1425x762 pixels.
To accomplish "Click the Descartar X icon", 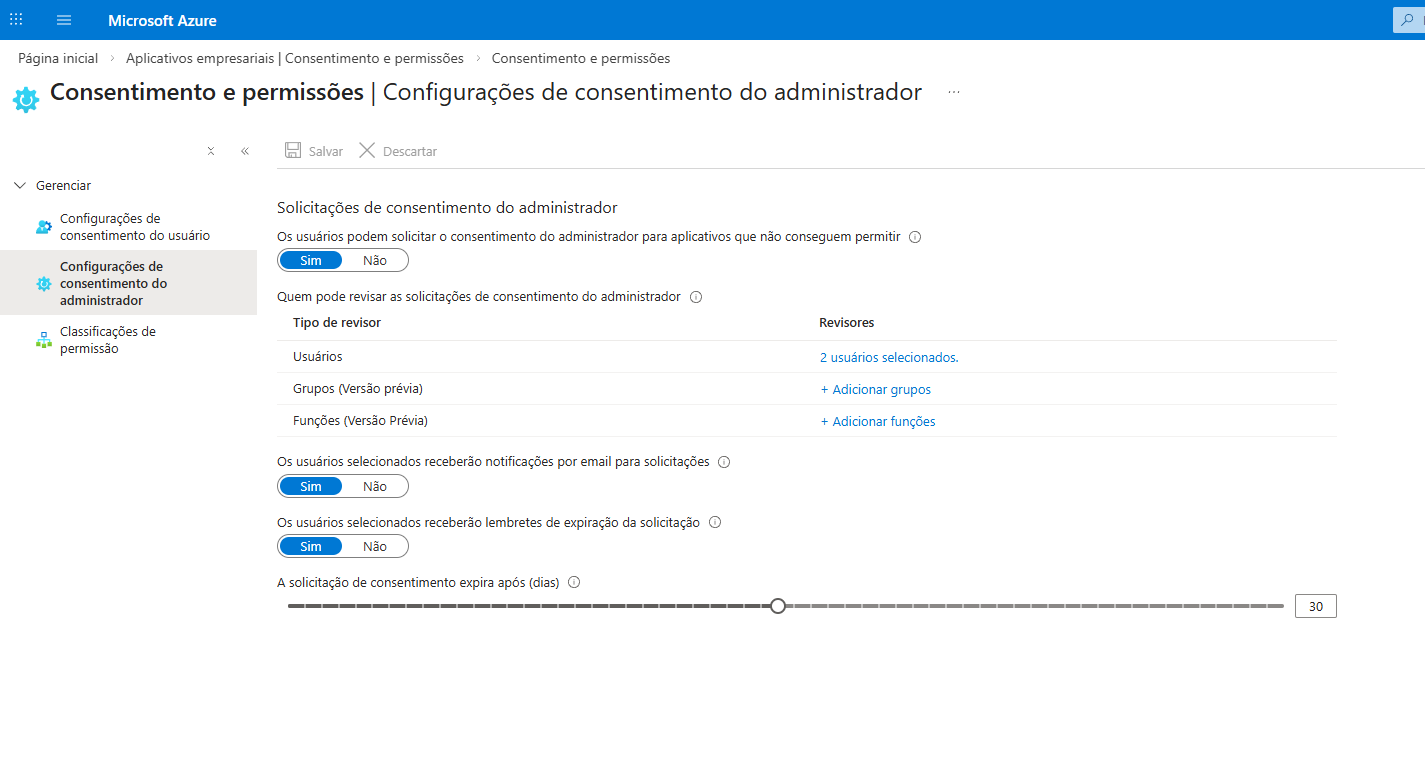I will tap(366, 150).
